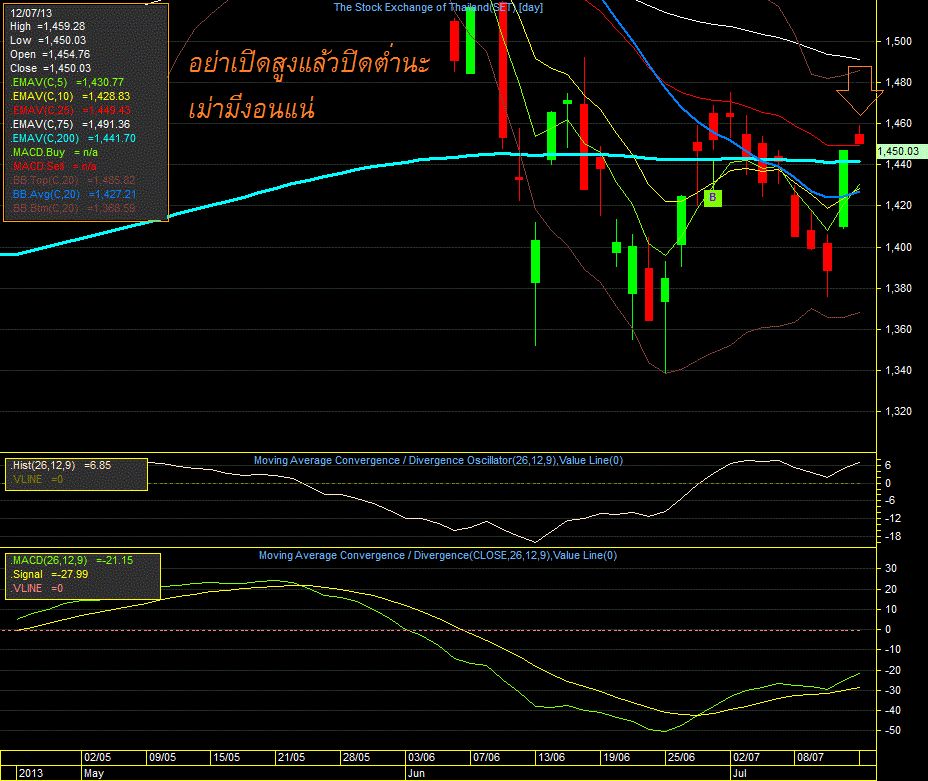Click the '.BB.Btm(C,20)' legend entry
This screenshot has height=781, width=928.
[x=73, y=208]
